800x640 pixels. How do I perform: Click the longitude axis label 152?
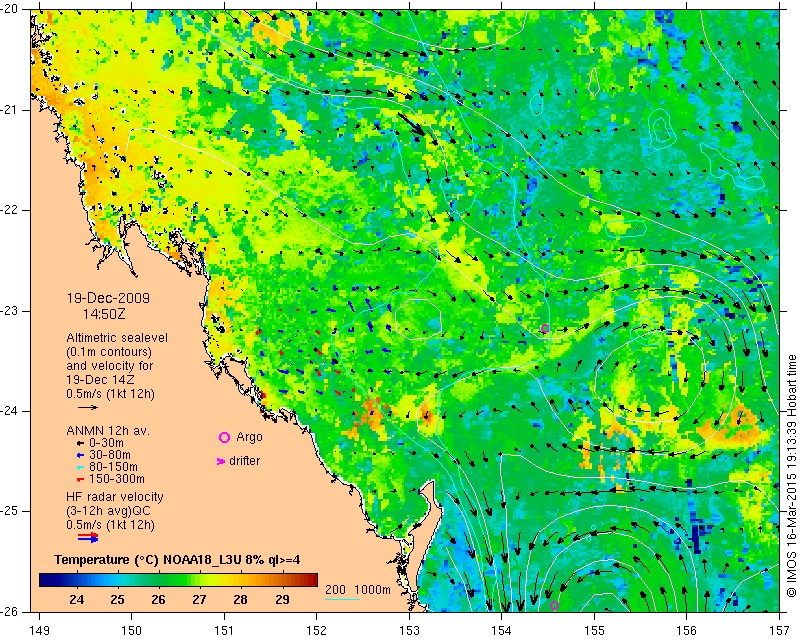(x=317, y=631)
